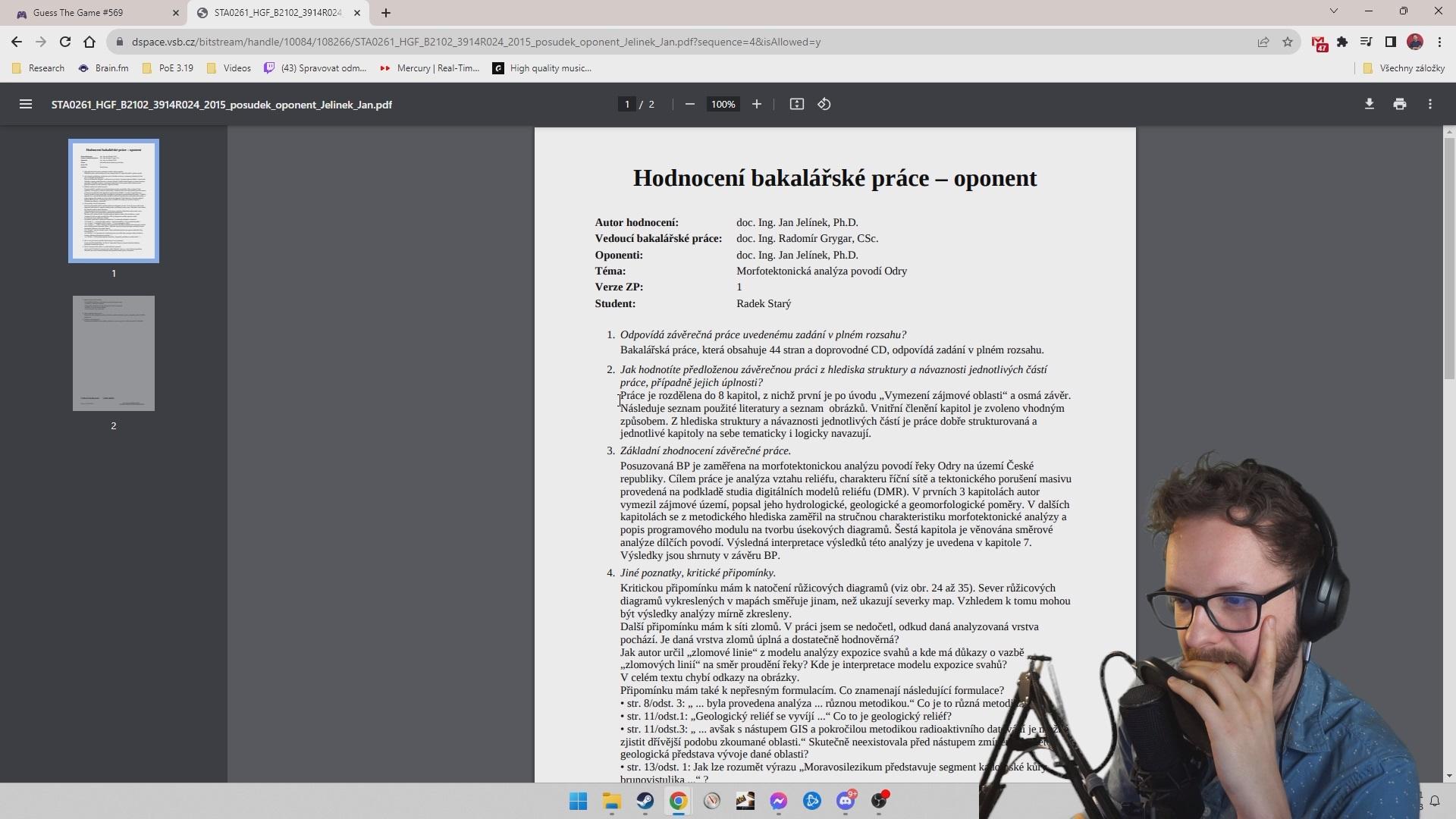Screen dimensions: 1456x819
Task: Open the Gmail extension icon
Action: click(x=1319, y=43)
